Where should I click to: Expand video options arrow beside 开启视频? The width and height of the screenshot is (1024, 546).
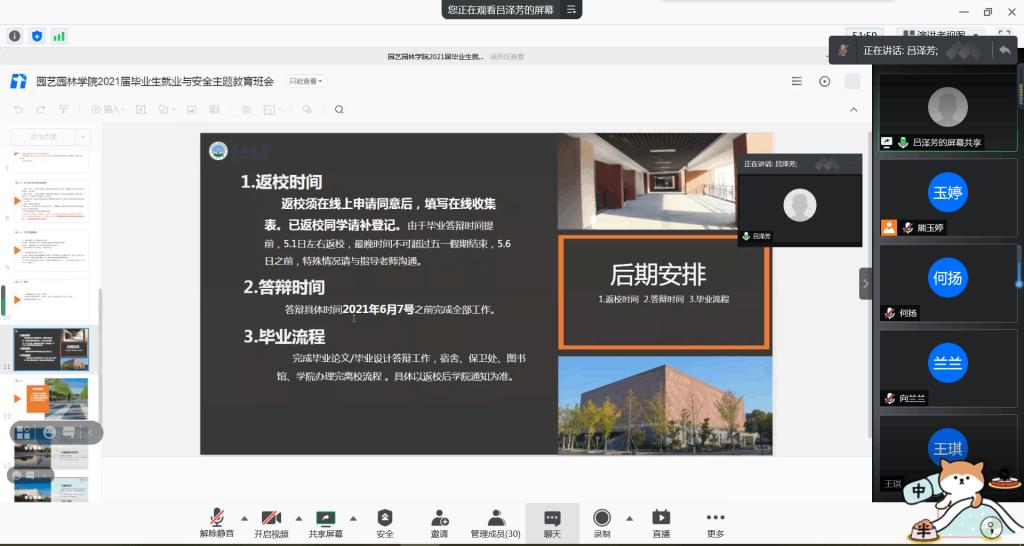[x=297, y=518]
